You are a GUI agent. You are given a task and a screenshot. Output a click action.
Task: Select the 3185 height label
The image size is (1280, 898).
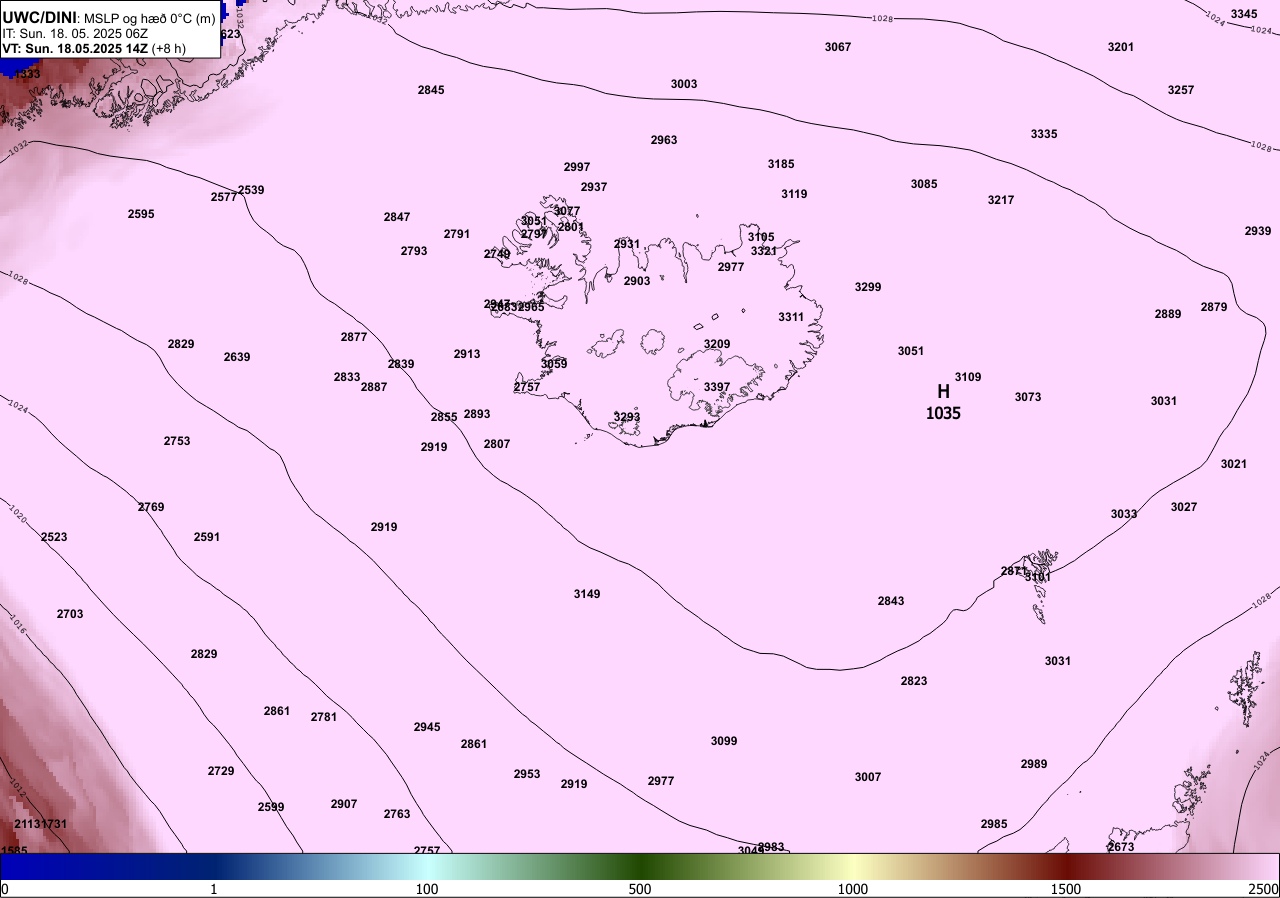[781, 164]
